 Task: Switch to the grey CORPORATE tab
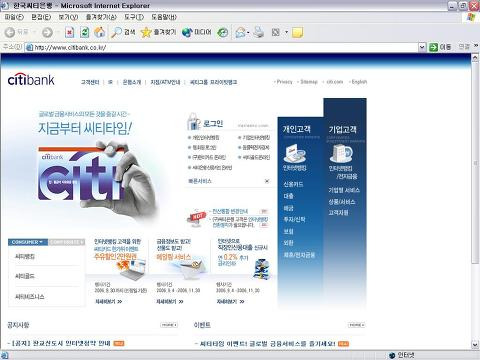tap(67, 242)
